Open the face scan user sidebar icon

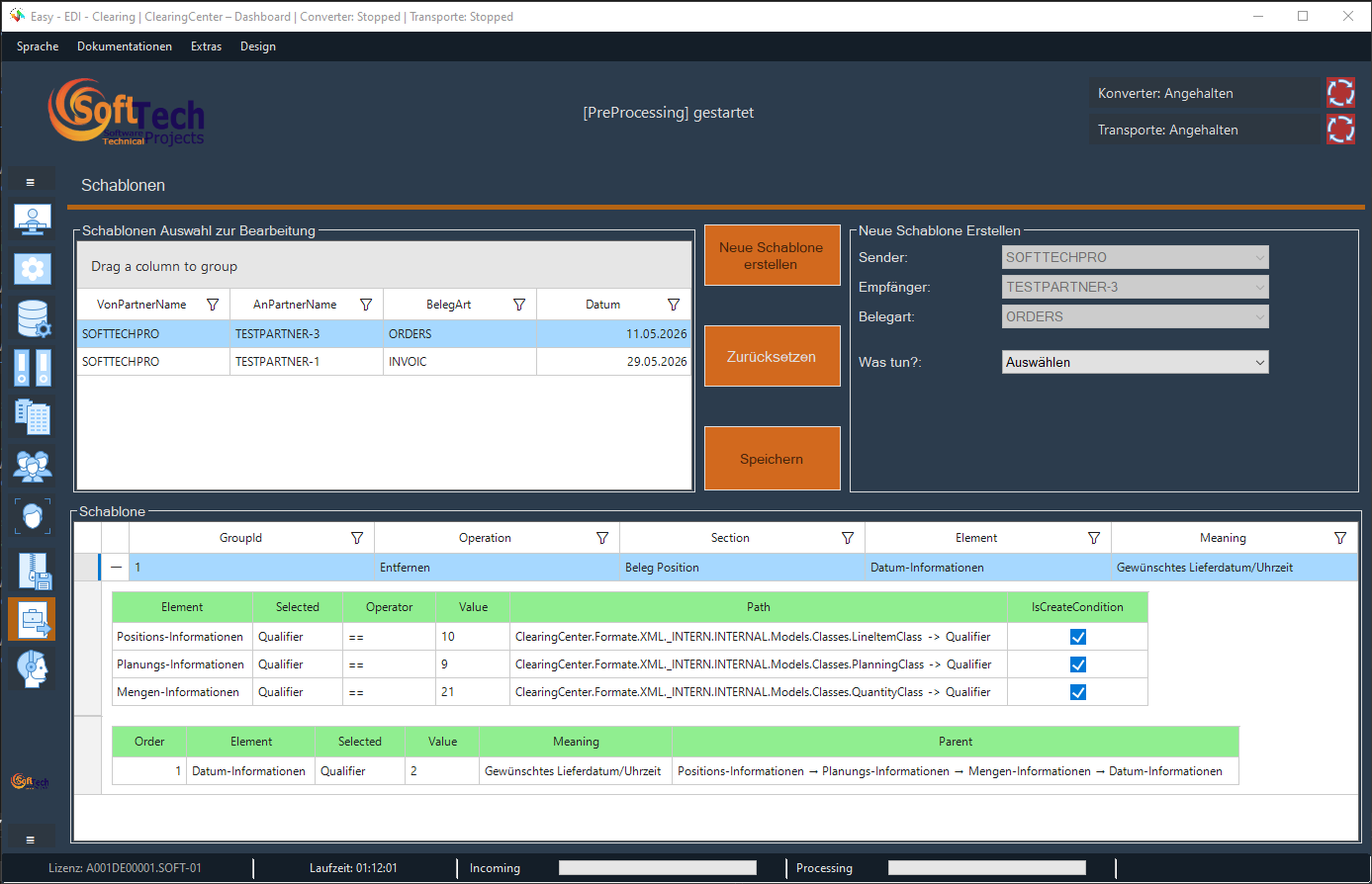tap(33, 516)
